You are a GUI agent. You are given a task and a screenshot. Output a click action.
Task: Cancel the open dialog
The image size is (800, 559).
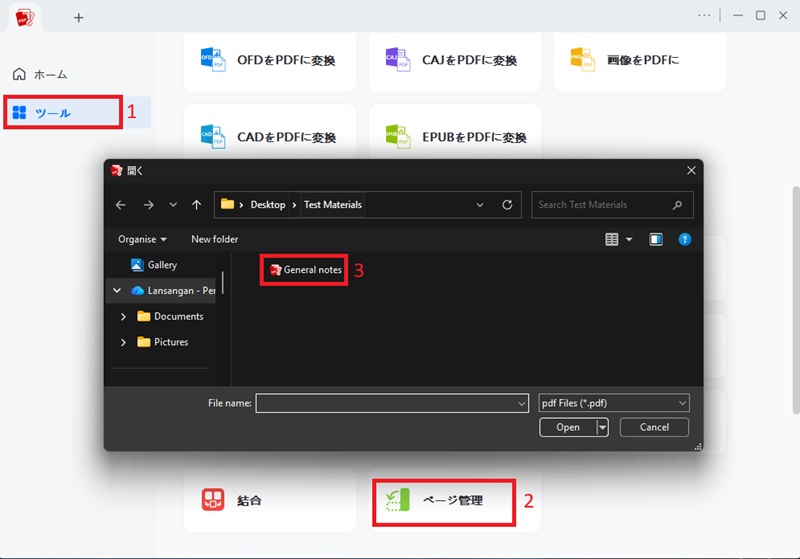[654, 427]
